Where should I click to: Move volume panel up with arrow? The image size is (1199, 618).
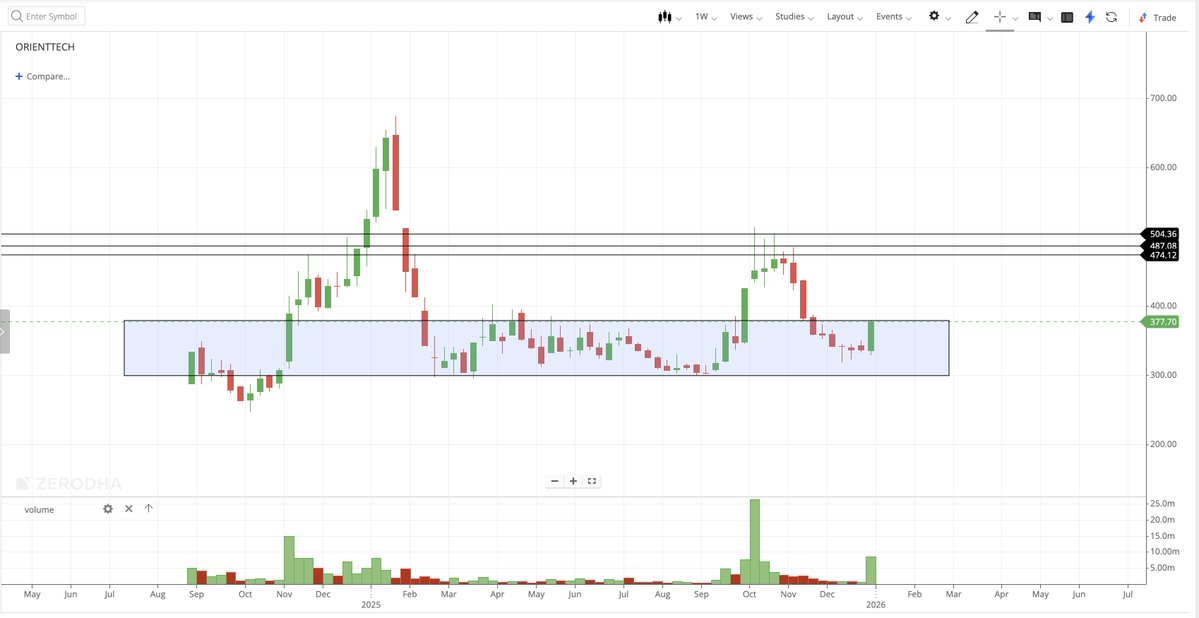148,509
